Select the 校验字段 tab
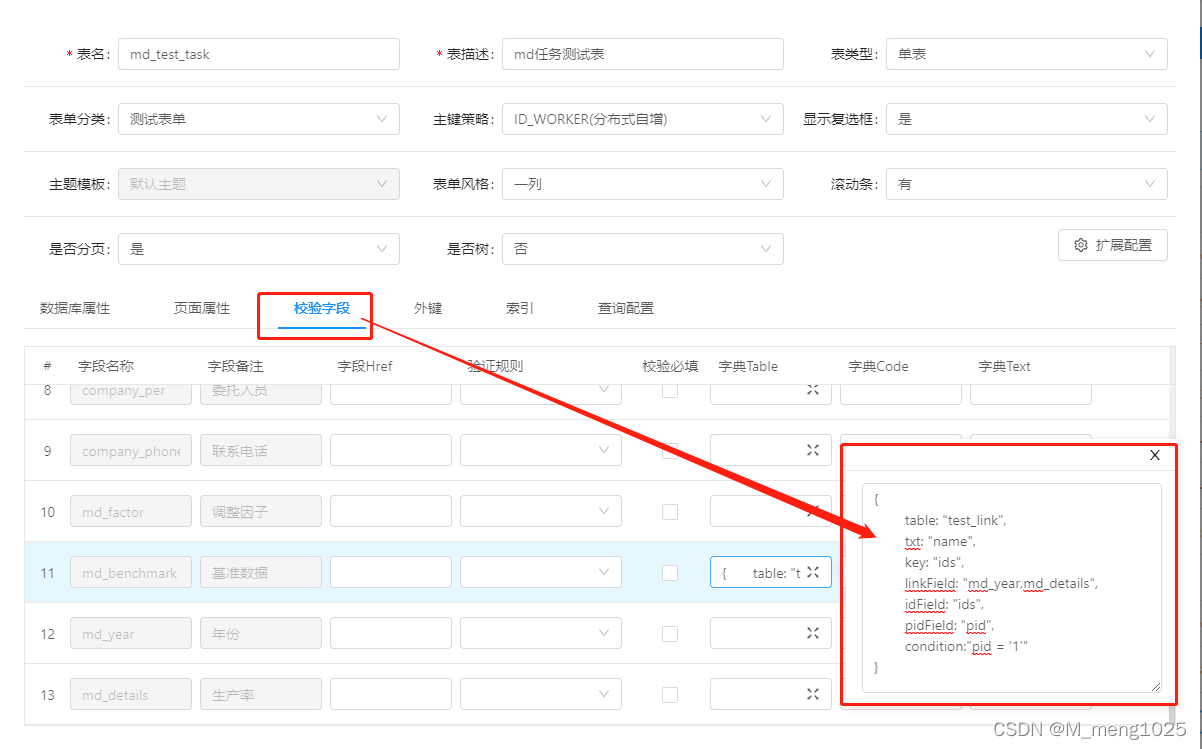This screenshot has height=749, width=1202. [x=322, y=308]
